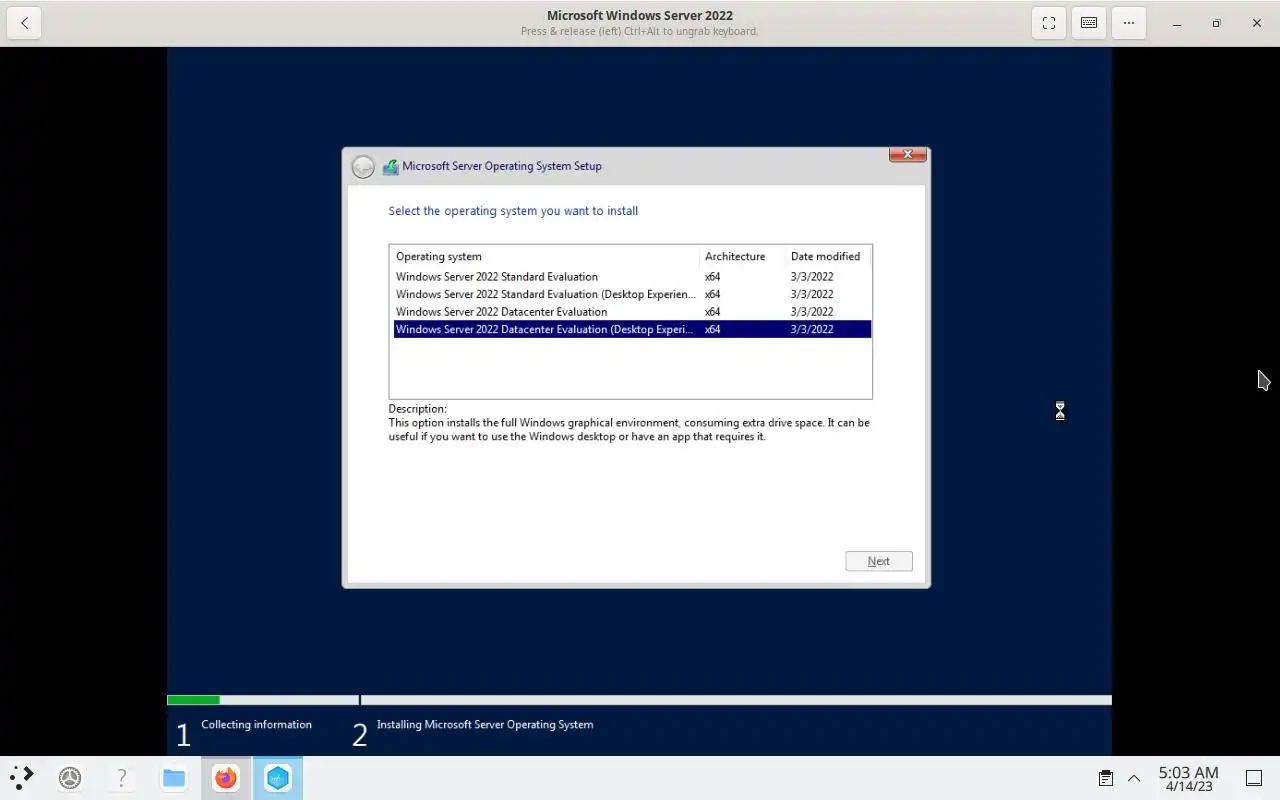
Task: Open the help question mark icon
Action: coord(122,777)
